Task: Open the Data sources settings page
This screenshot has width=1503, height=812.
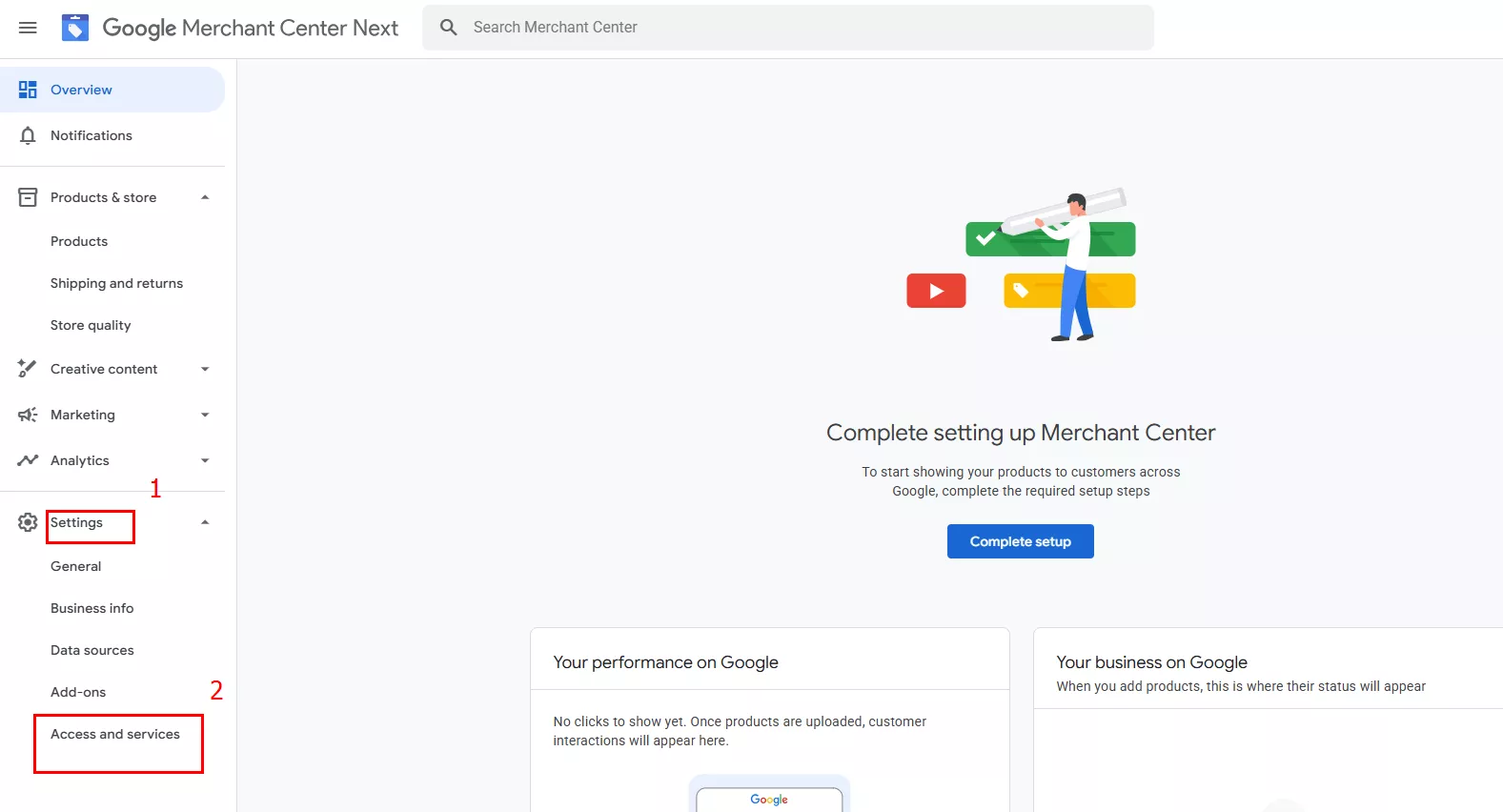Action: pyautogui.click(x=92, y=650)
